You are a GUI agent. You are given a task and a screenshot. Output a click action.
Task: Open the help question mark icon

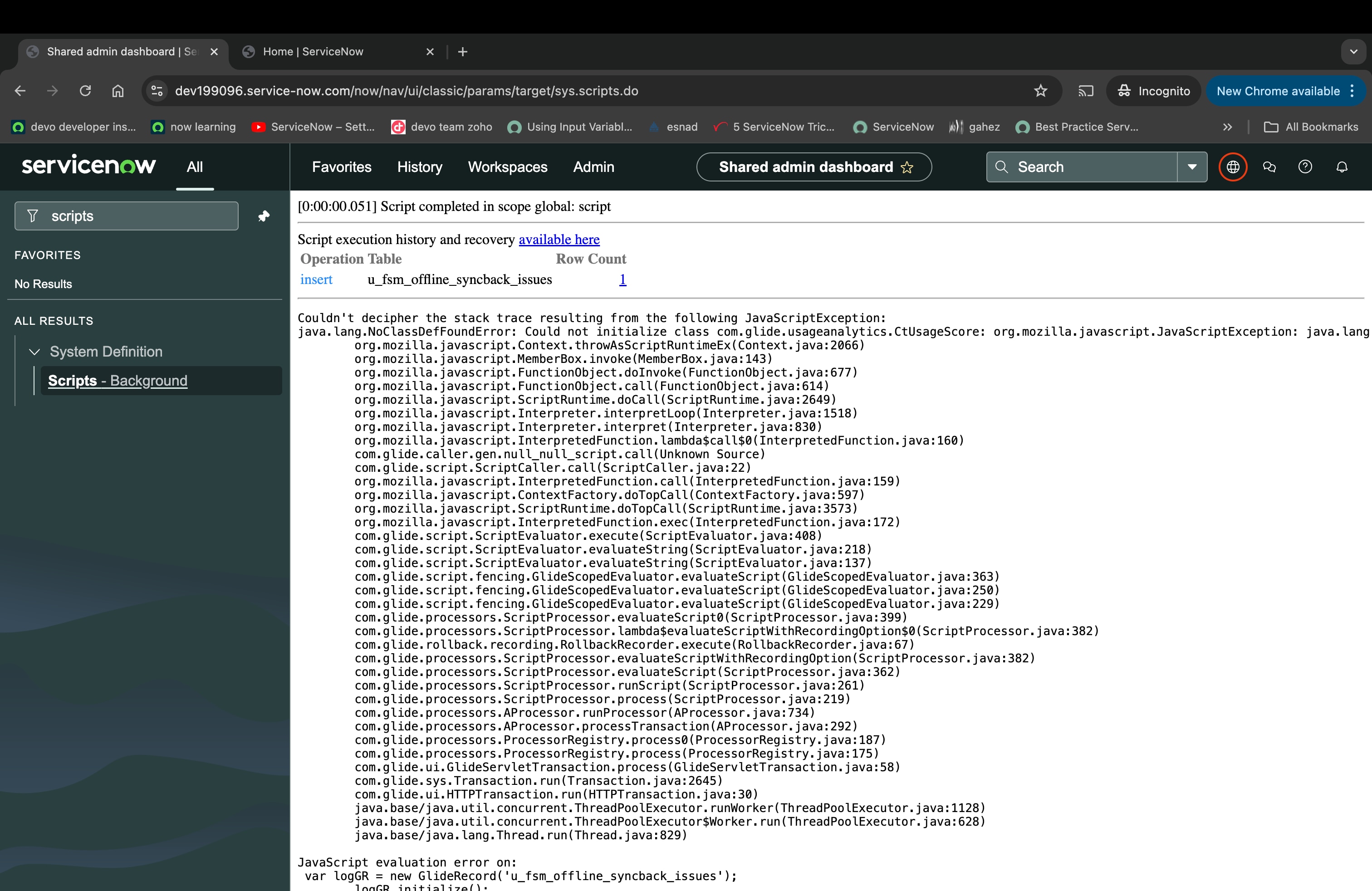point(1305,167)
